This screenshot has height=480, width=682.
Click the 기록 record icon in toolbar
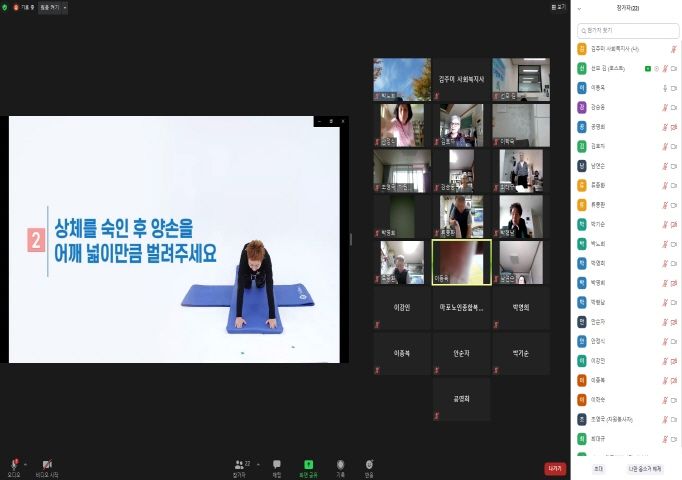[341, 464]
